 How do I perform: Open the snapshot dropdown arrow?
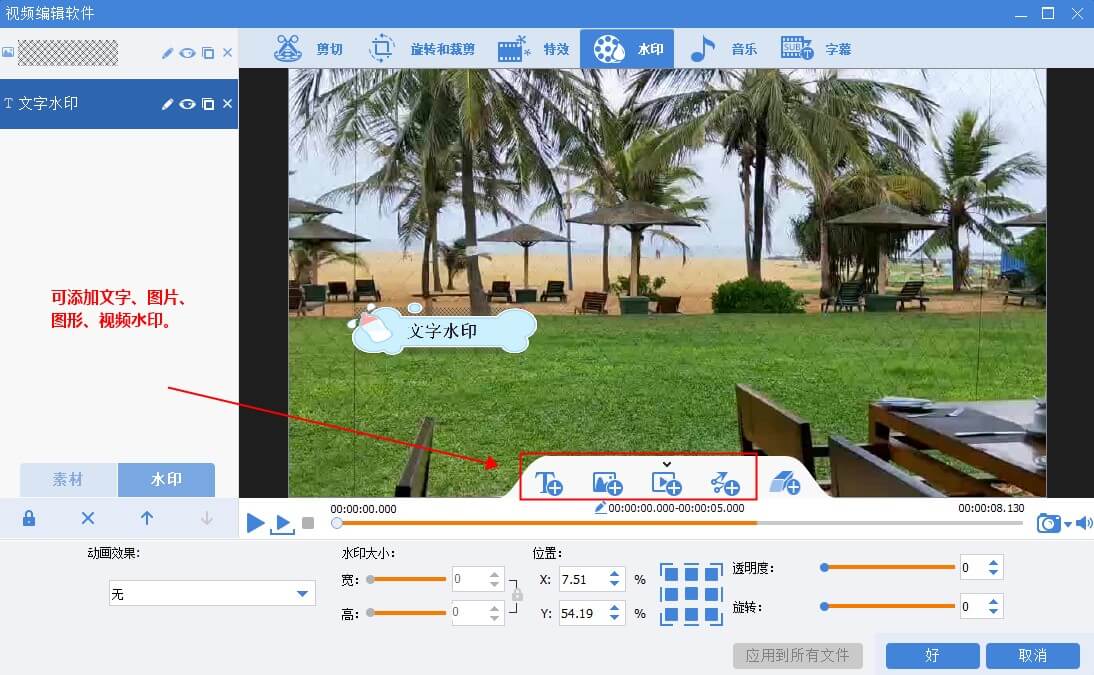1068,524
